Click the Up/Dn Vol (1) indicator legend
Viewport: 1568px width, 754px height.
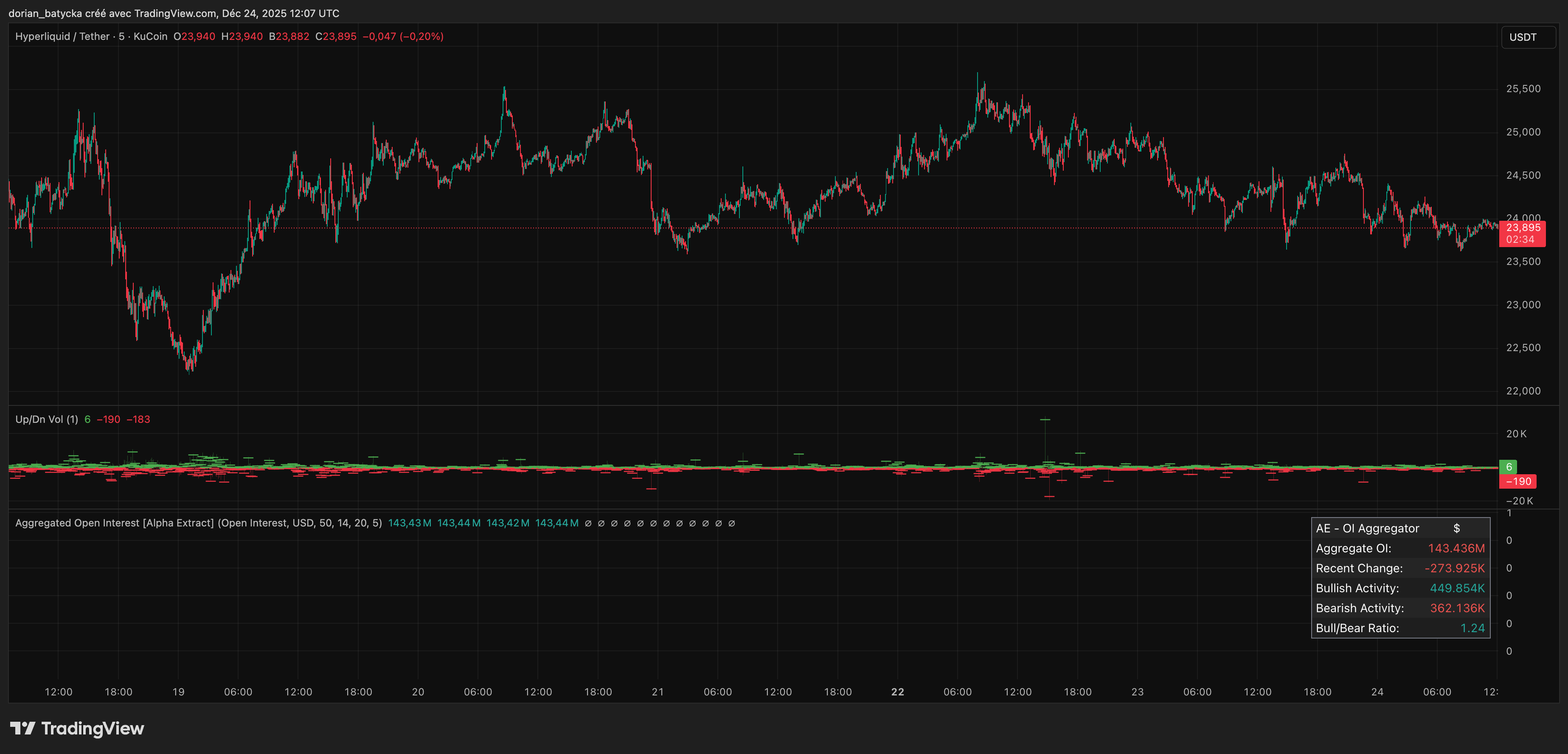click(47, 419)
